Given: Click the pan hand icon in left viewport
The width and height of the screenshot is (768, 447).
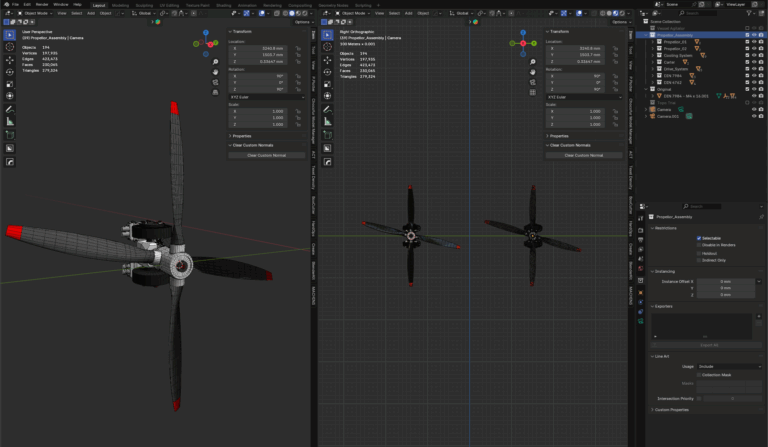Looking at the screenshot, I should 217,73.
